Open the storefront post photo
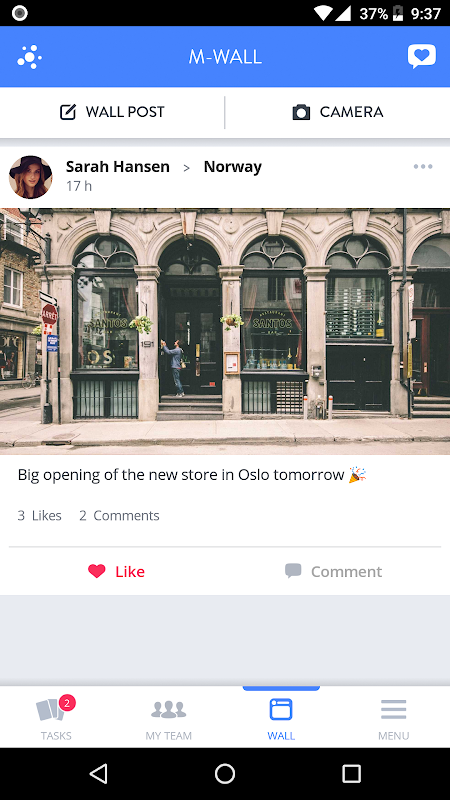Image resolution: width=450 pixels, height=800 pixels. pyautogui.click(x=225, y=331)
